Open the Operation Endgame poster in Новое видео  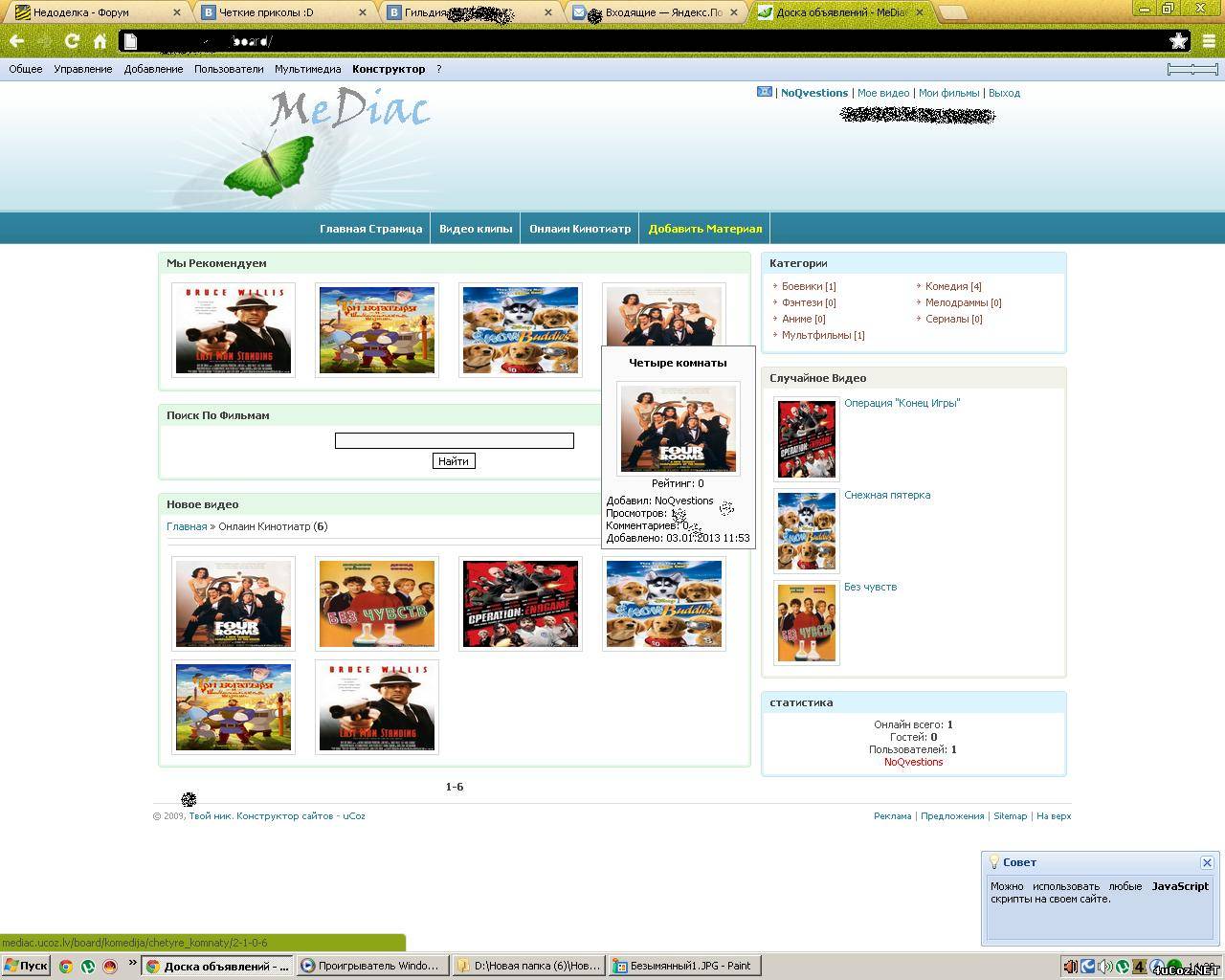[x=521, y=604]
